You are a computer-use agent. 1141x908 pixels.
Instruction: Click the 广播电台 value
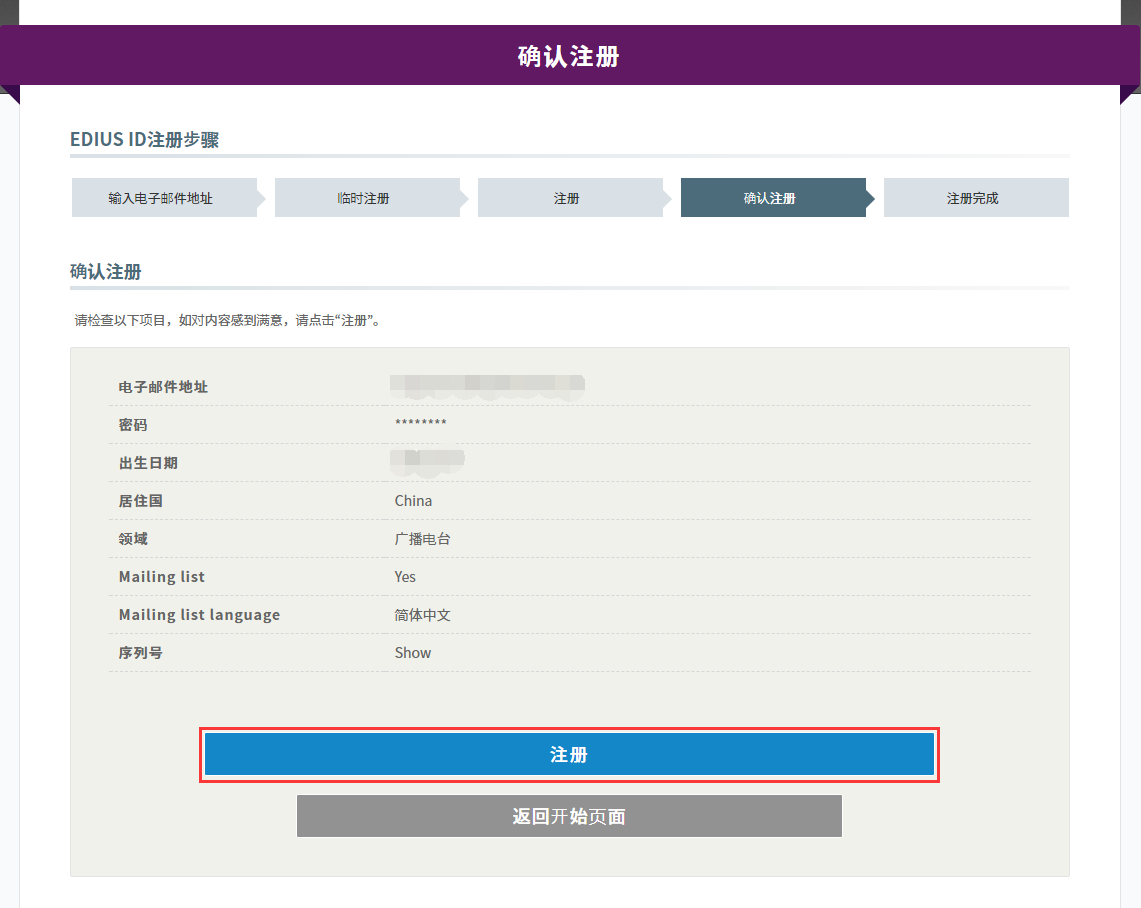tap(423, 539)
